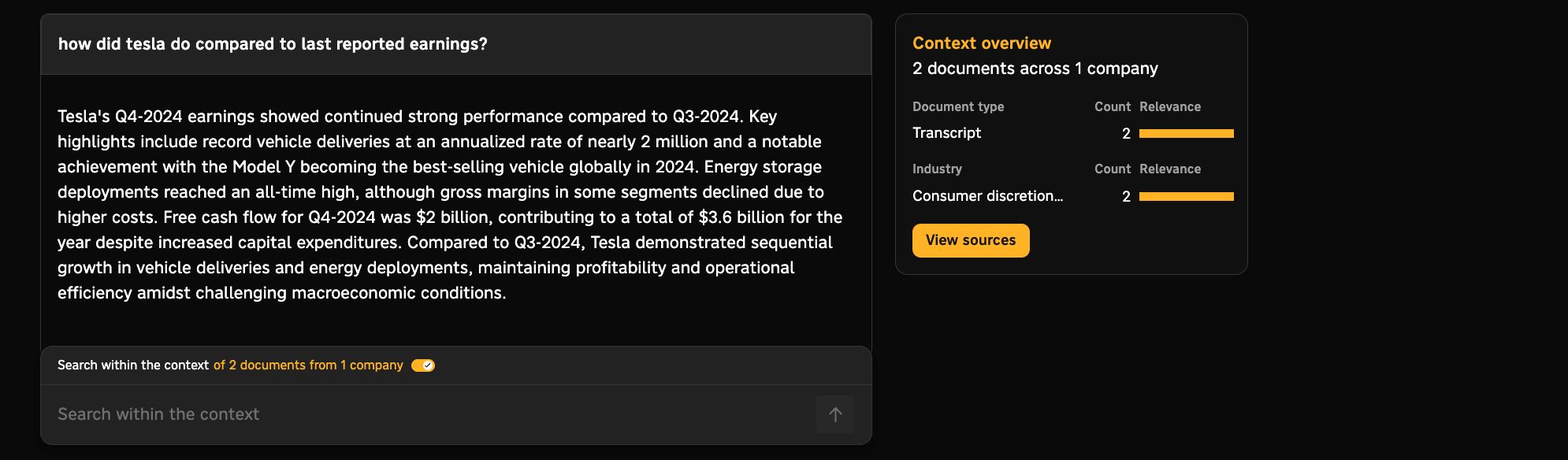The width and height of the screenshot is (1568, 460).
Task: Click the Document type column header
Action: pyautogui.click(x=958, y=107)
